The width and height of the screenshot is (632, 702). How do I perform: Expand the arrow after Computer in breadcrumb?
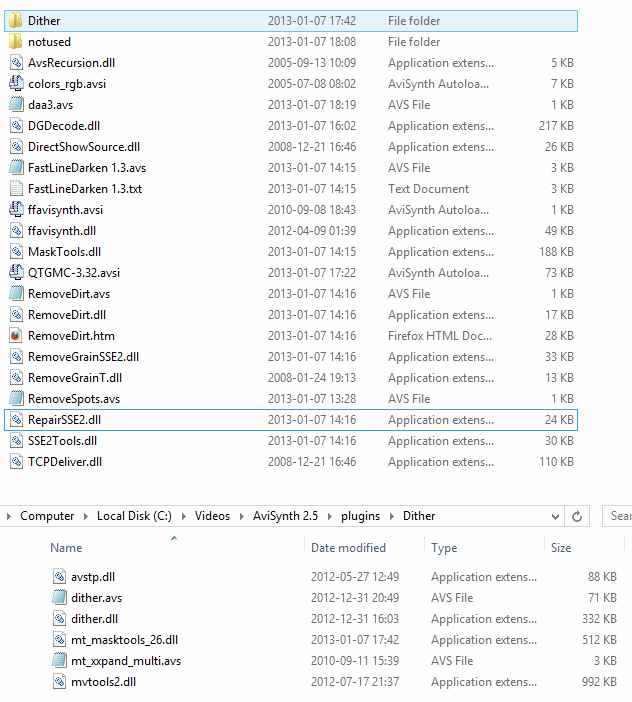(85, 516)
